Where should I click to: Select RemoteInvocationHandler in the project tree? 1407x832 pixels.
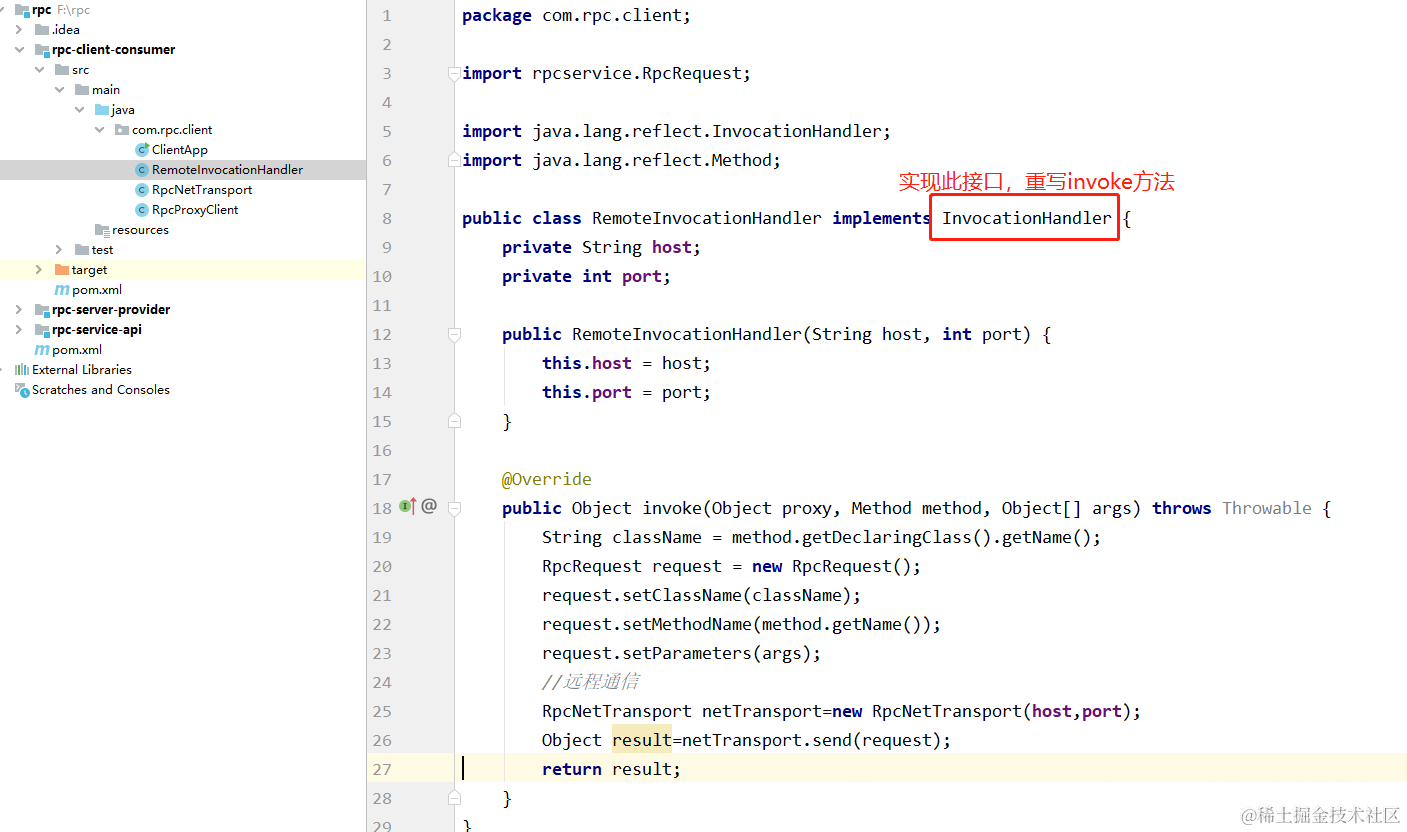point(228,170)
